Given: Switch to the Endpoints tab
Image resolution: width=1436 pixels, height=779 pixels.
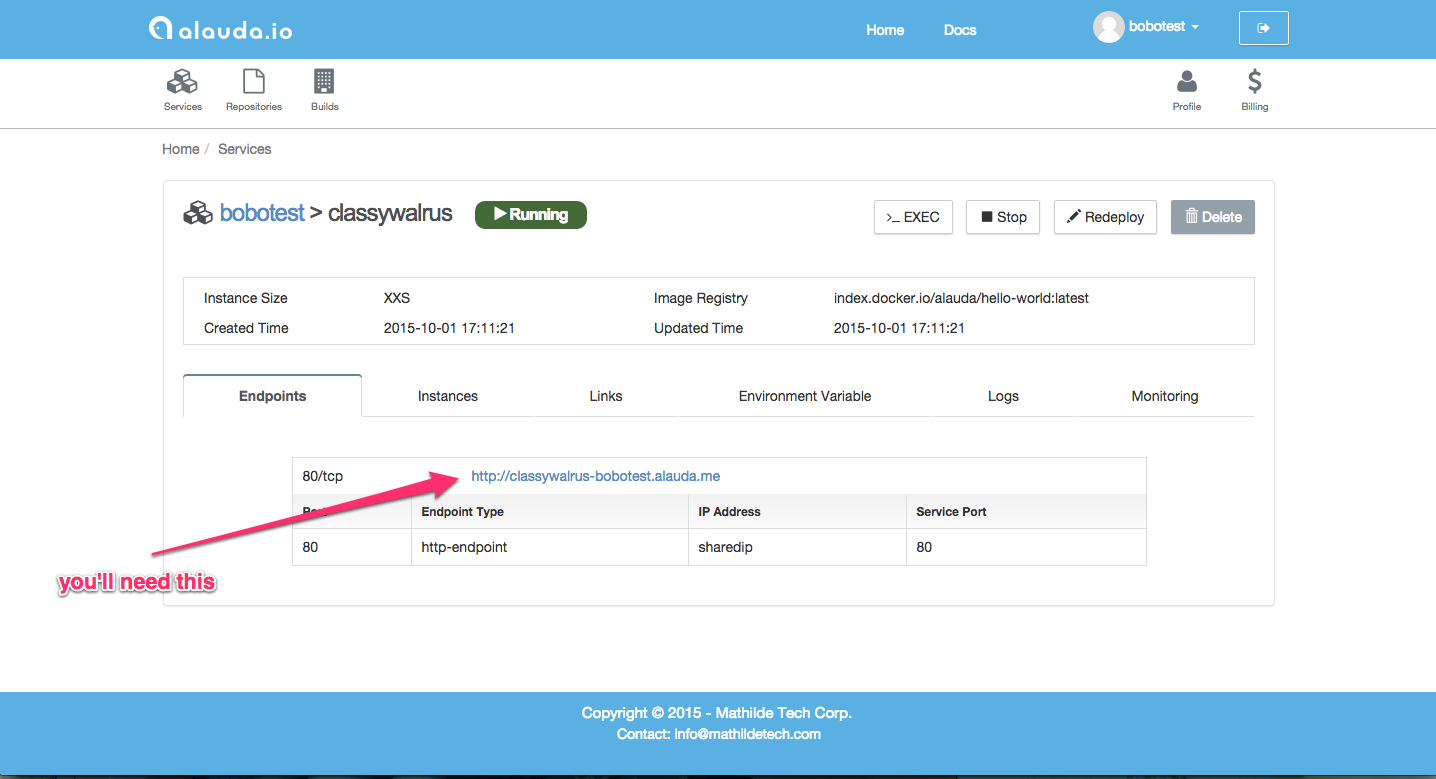Looking at the screenshot, I should coord(272,396).
